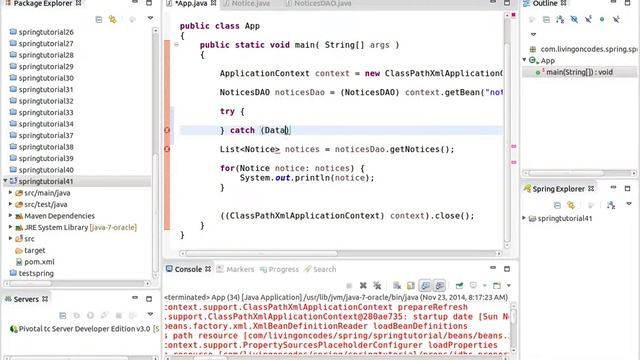Click the Terminate button in Console
The width and height of the screenshot is (640, 360).
click(349, 285)
